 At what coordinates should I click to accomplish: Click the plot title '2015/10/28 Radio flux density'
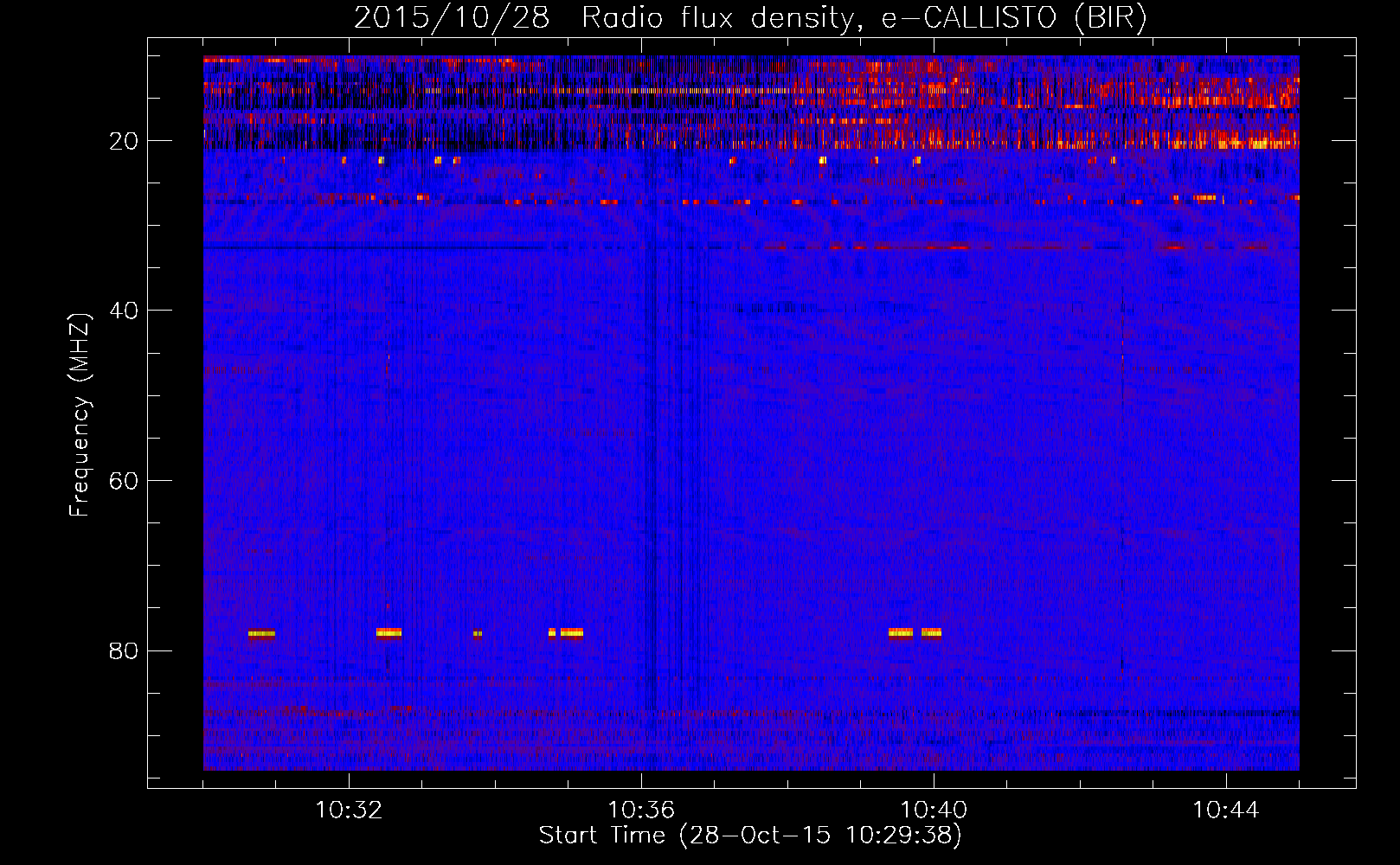[750, 18]
